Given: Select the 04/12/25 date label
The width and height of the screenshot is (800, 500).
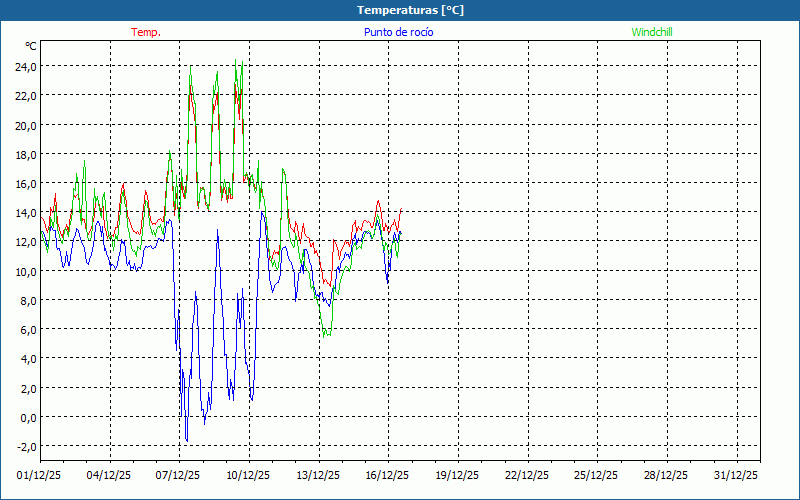Looking at the screenshot, I should [x=109, y=475].
